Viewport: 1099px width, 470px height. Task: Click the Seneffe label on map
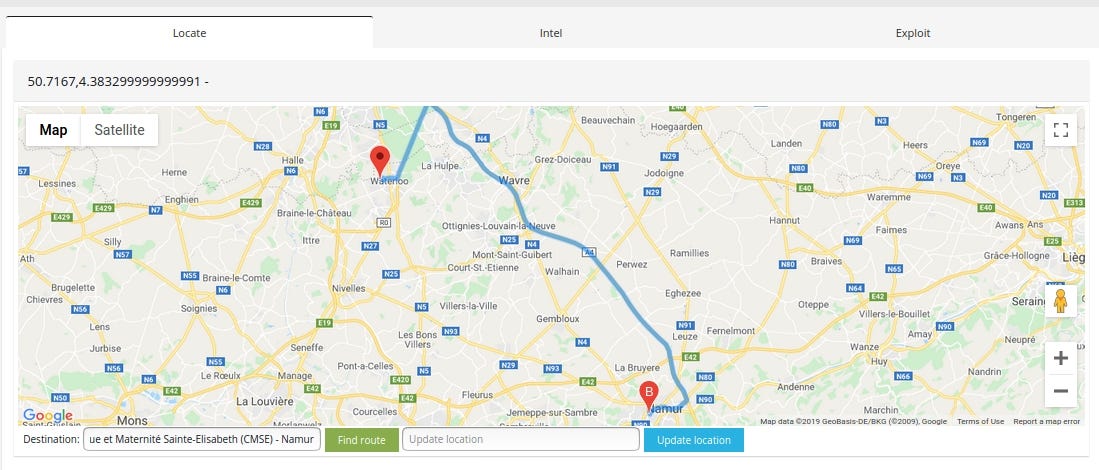coord(306,347)
